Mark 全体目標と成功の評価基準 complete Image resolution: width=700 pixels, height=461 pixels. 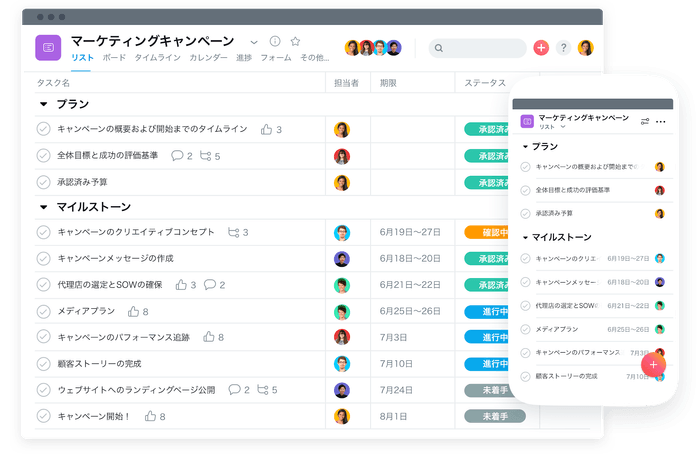tap(43, 156)
